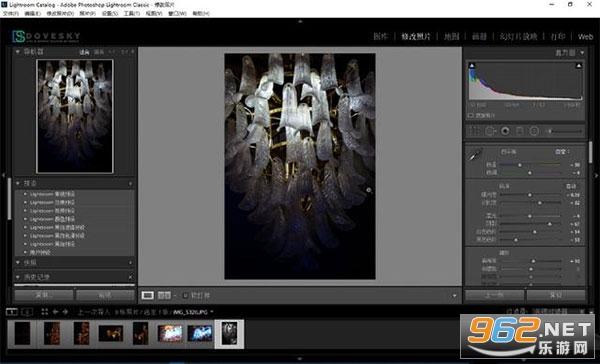
Task: Collapse the 预设 presets panel
Action: click(18, 183)
